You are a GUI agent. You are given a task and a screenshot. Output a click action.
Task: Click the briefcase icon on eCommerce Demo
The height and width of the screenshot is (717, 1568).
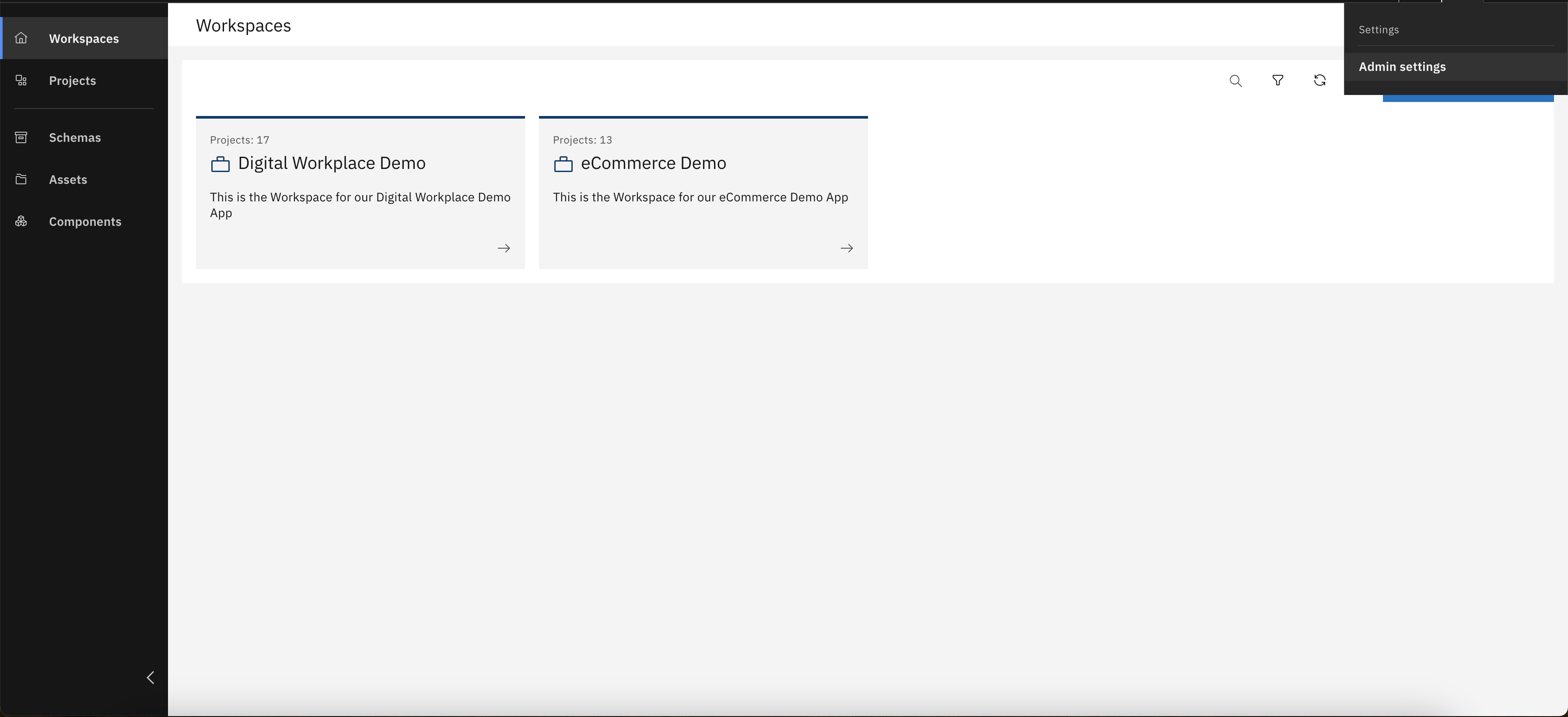pyautogui.click(x=563, y=164)
